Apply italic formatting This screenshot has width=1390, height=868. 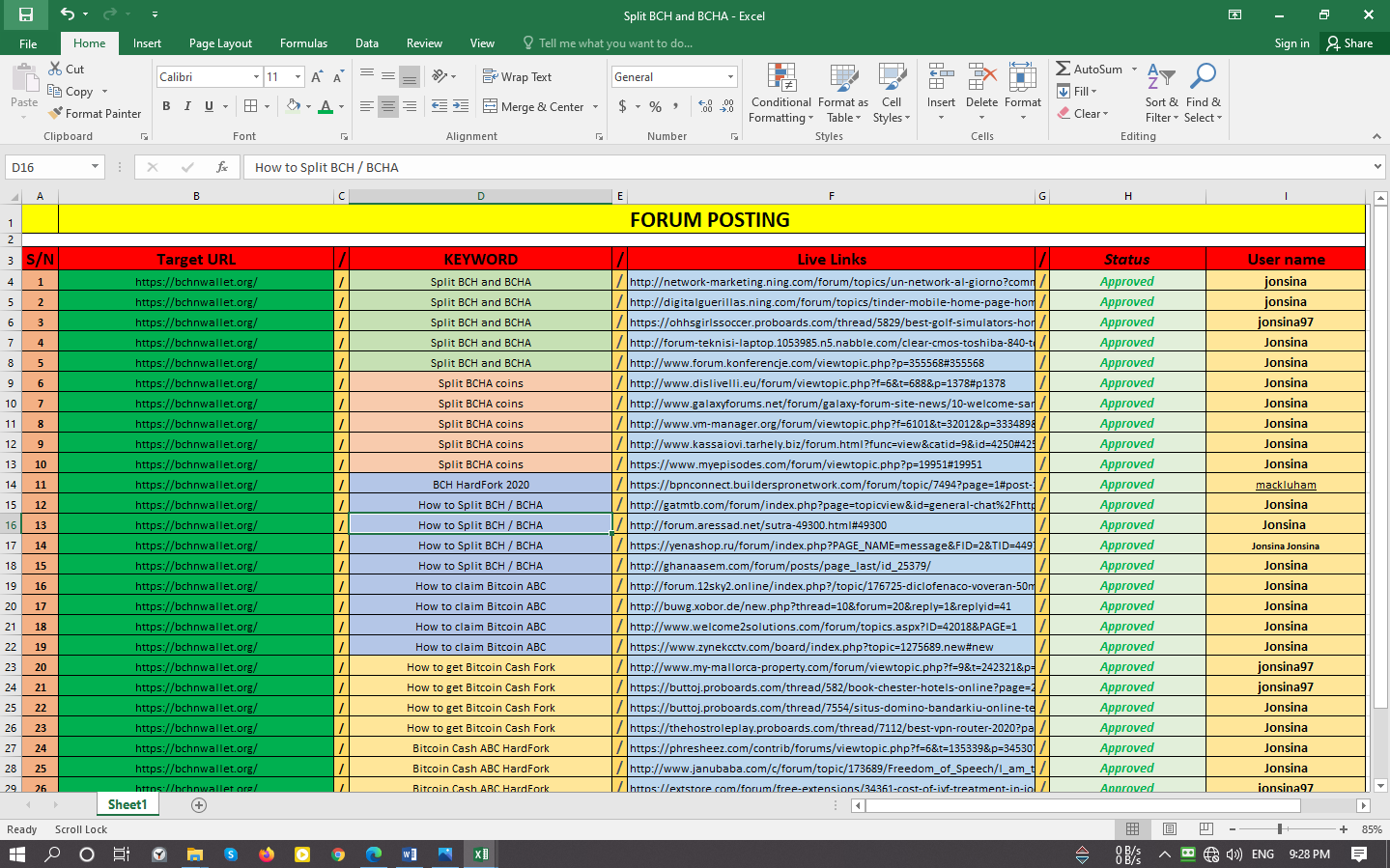(185, 106)
